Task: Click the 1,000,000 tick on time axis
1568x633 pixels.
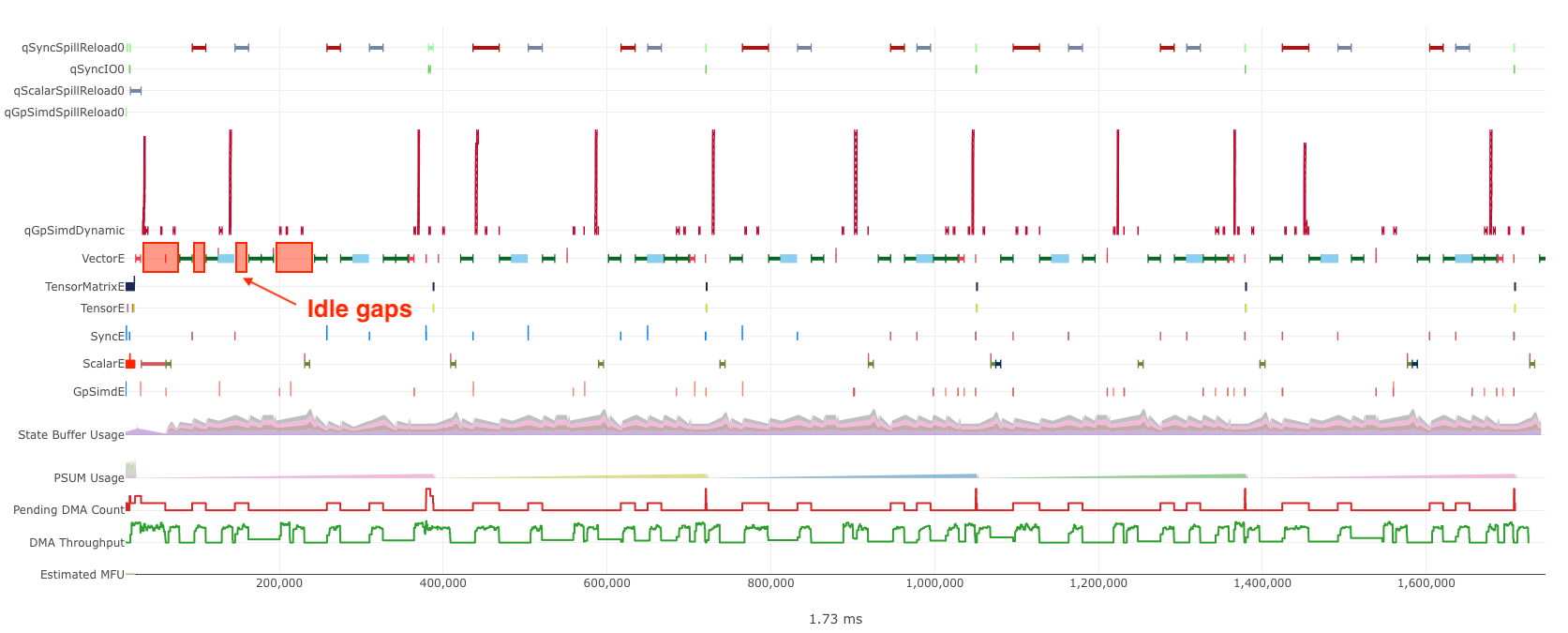Action: click(x=934, y=583)
